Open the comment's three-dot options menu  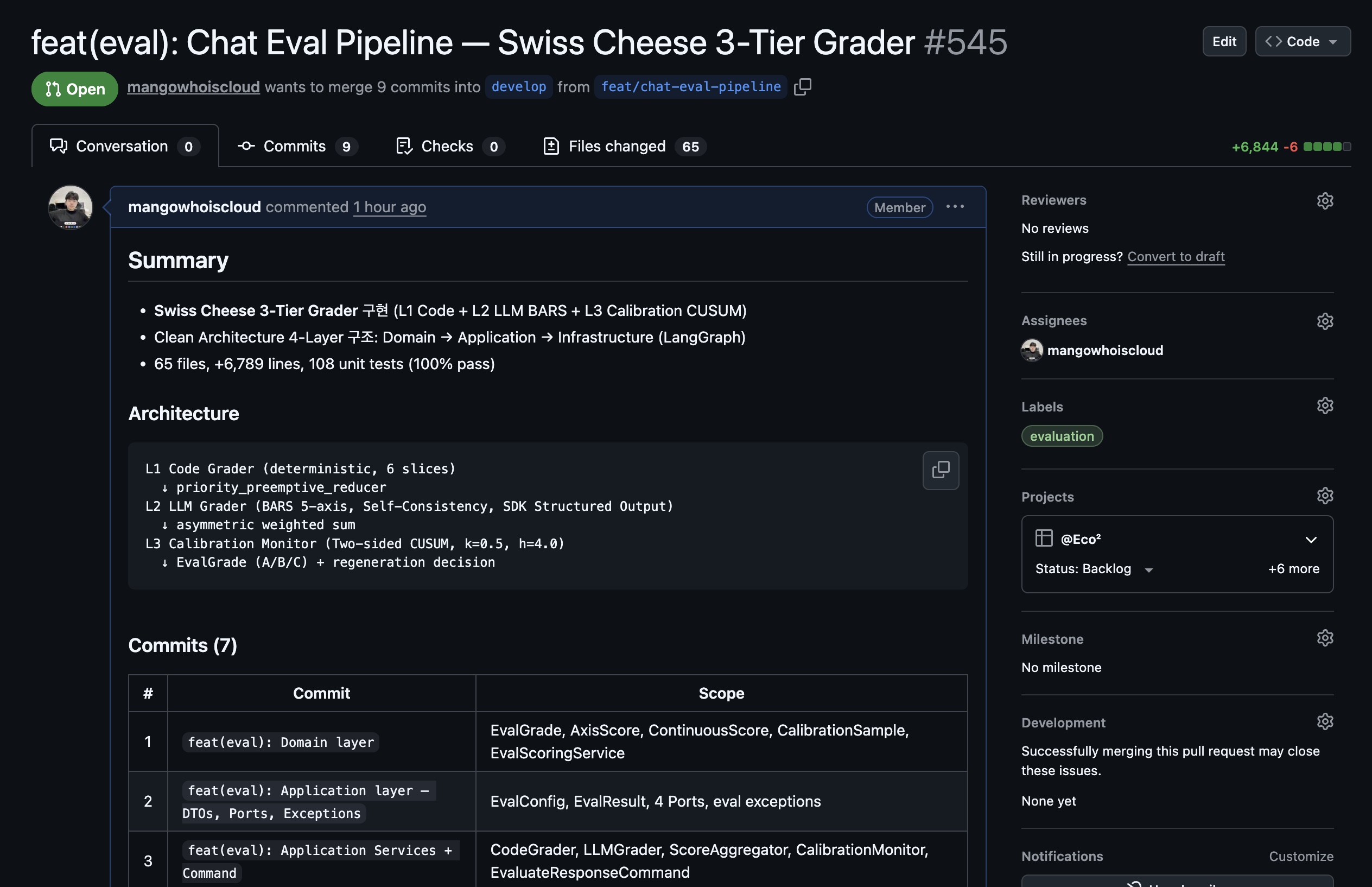tap(955, 207)
